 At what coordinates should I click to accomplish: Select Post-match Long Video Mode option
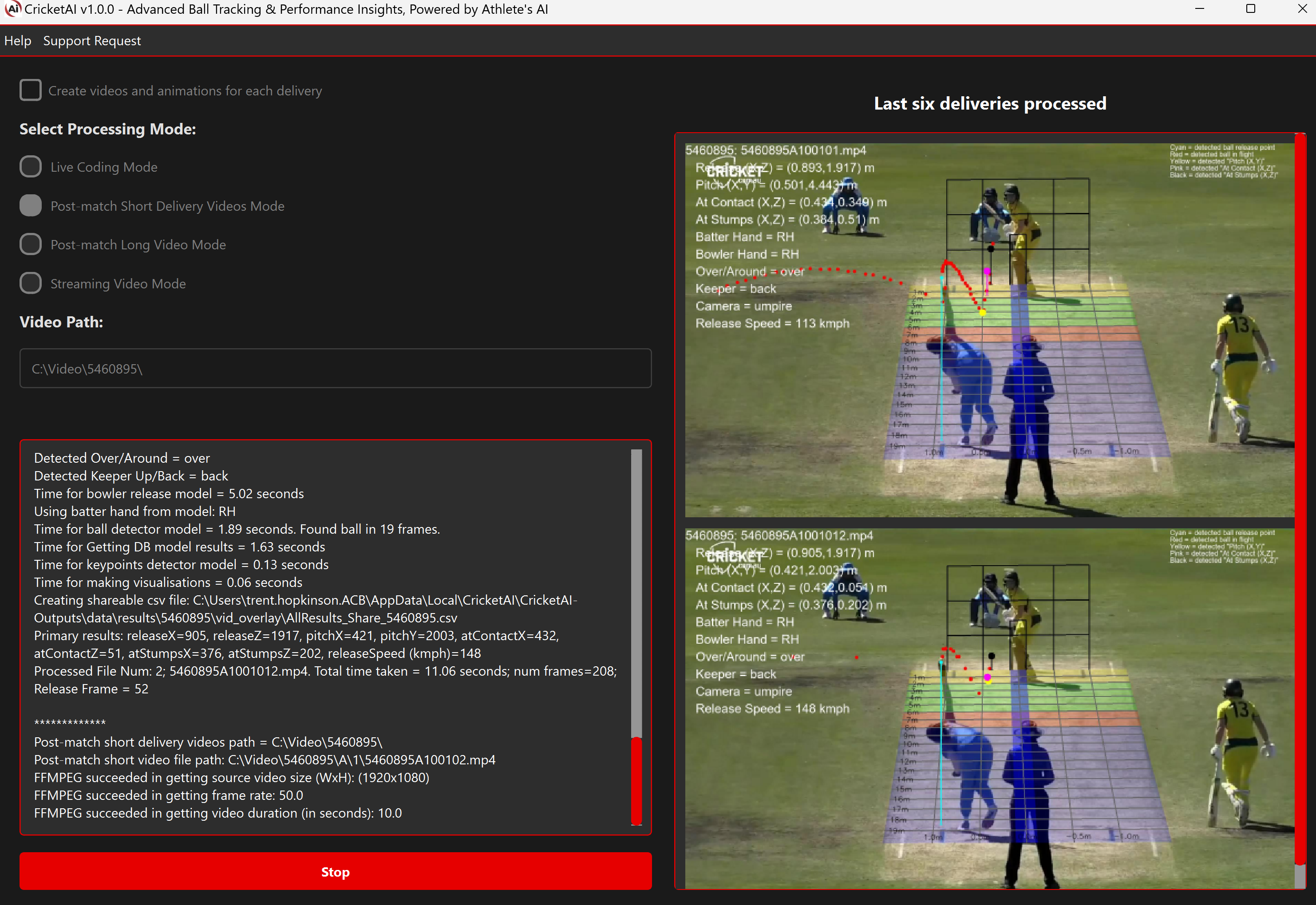tap(31, 244)
